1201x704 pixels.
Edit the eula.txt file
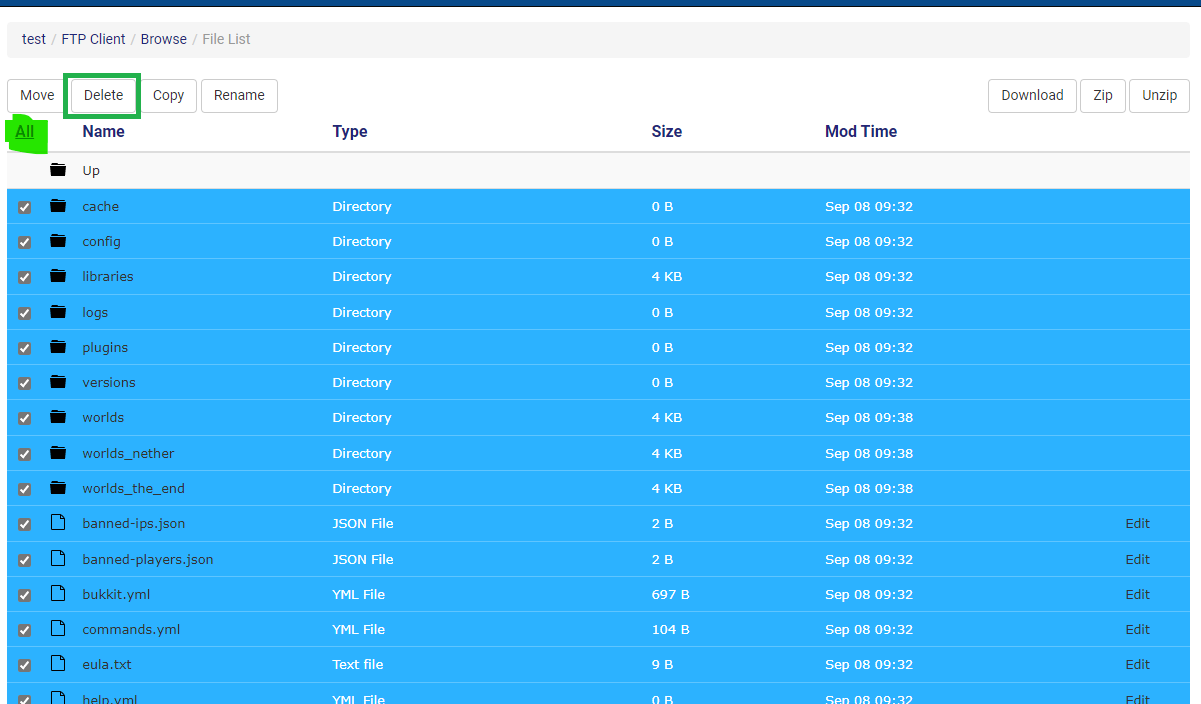pos(1138,664)
